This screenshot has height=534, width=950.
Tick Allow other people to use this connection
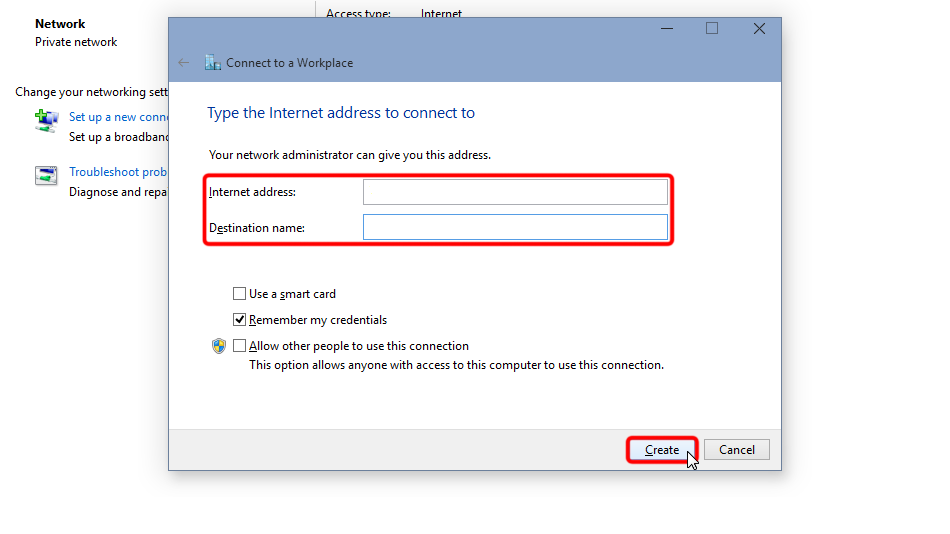239,346
